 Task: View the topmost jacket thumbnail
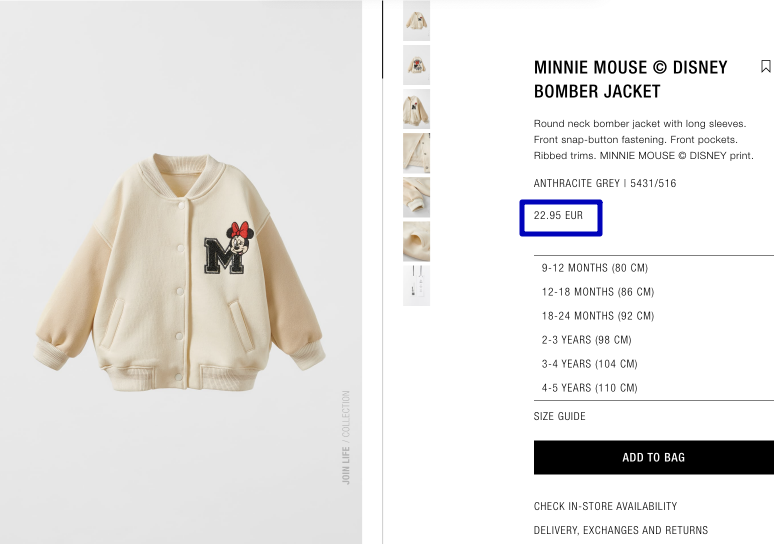(416, 20)
